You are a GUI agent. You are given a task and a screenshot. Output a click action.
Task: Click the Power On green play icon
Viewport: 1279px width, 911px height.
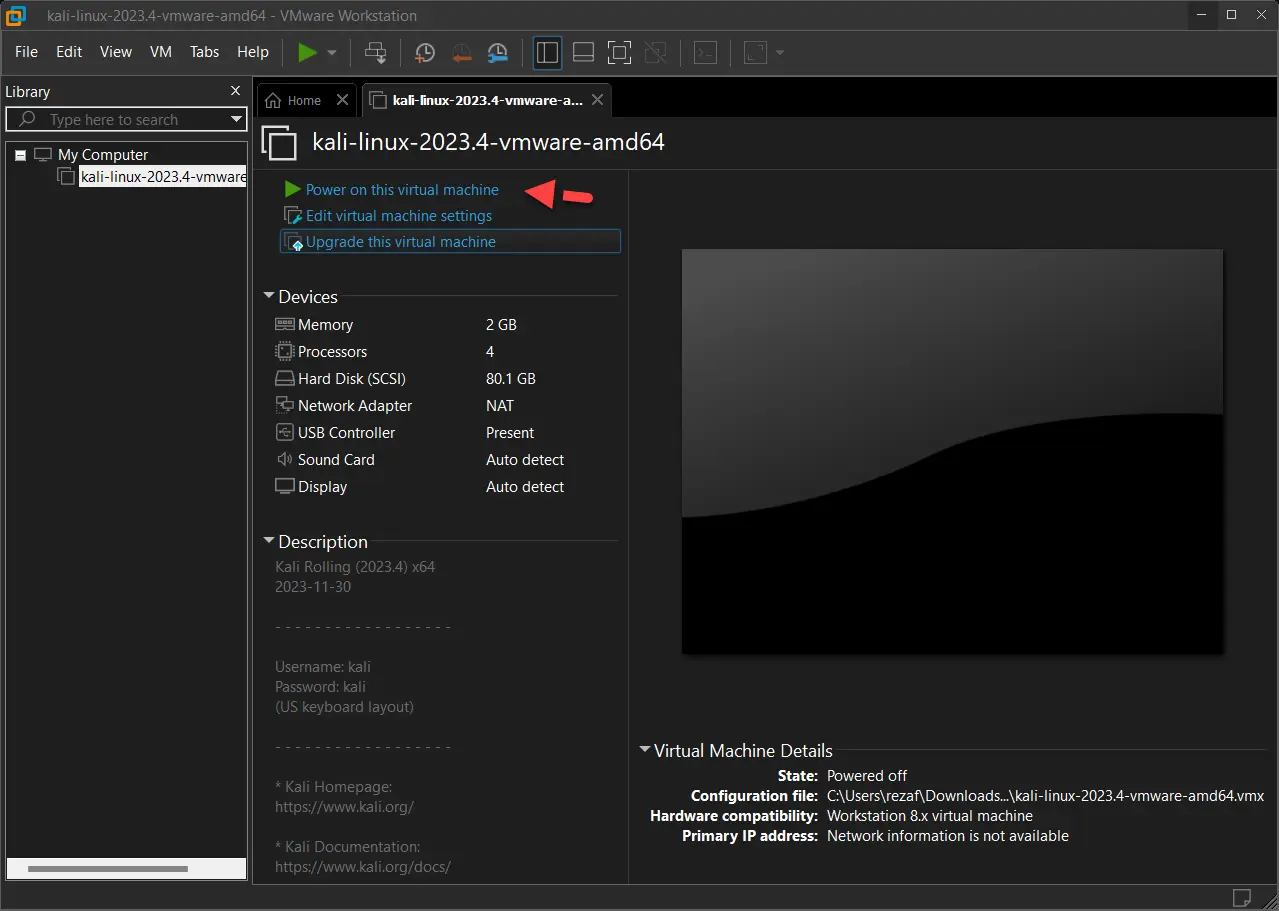coord(307,52)
